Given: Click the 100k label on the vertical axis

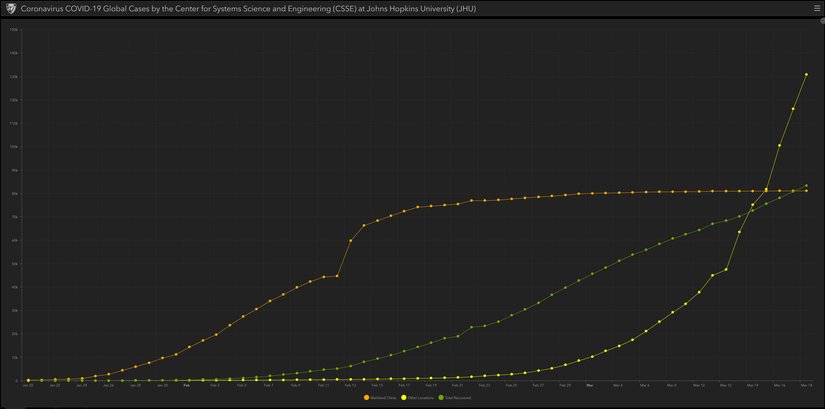Looking at the screenshot, I should [x=13, y=146].
